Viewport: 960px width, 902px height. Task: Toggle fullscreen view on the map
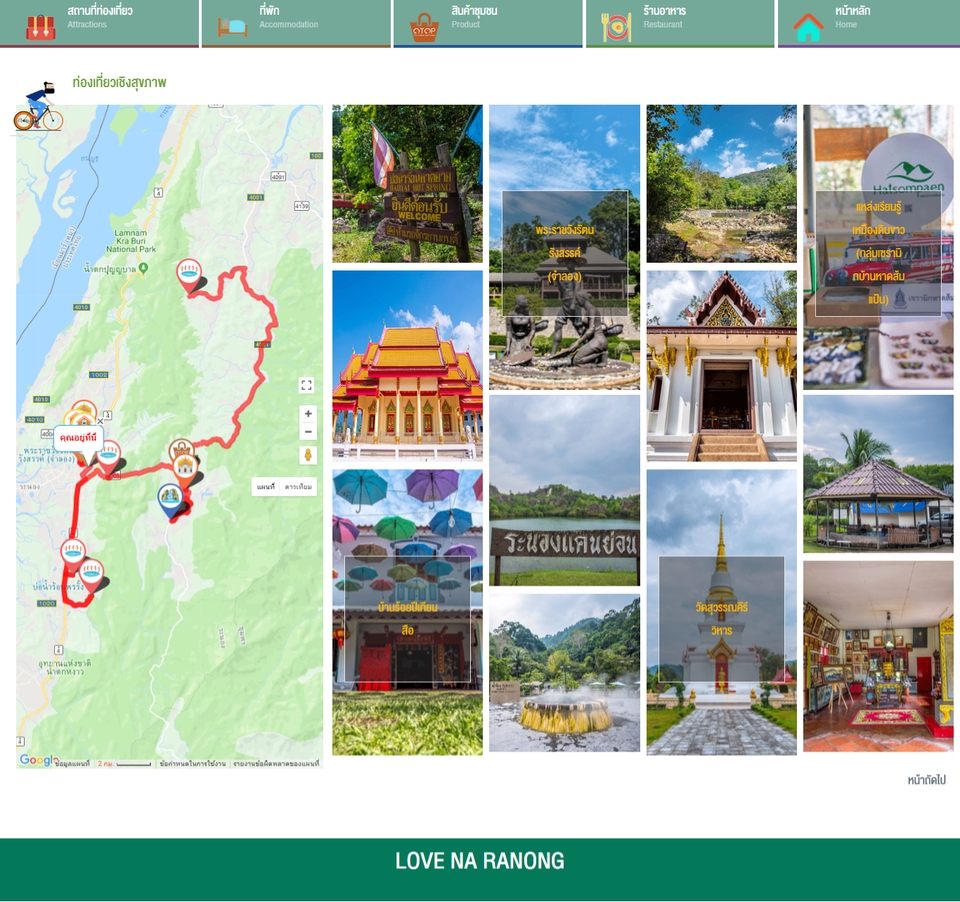pos(307,385)
